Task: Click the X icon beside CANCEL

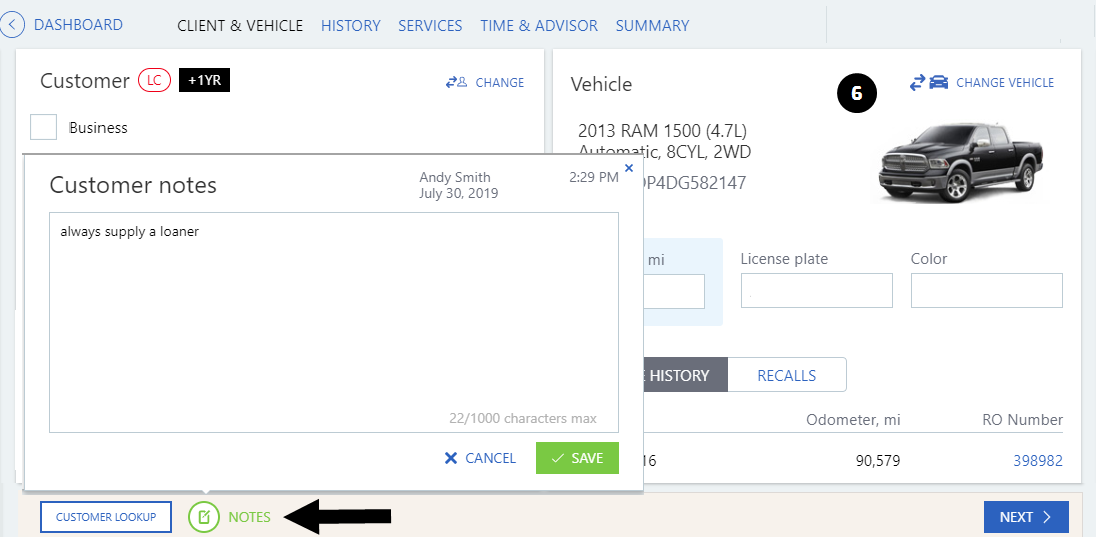Action: (451, 458)
